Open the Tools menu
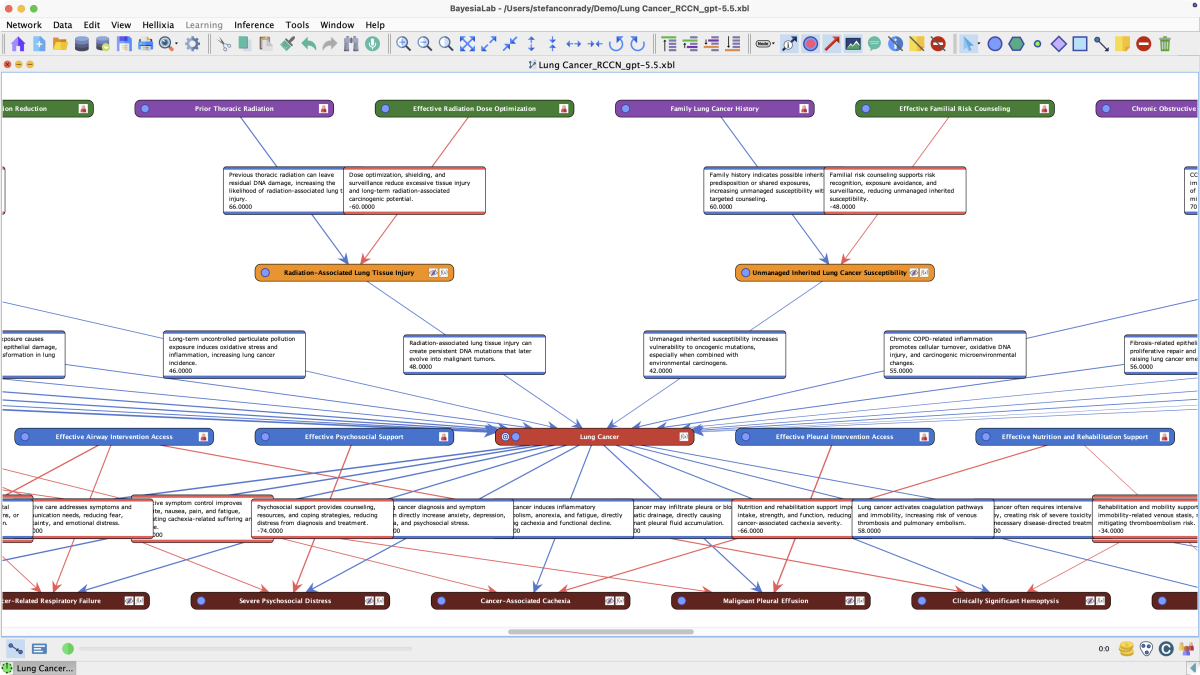Viewport: 1200px width, 675px height. click(297, 24)
